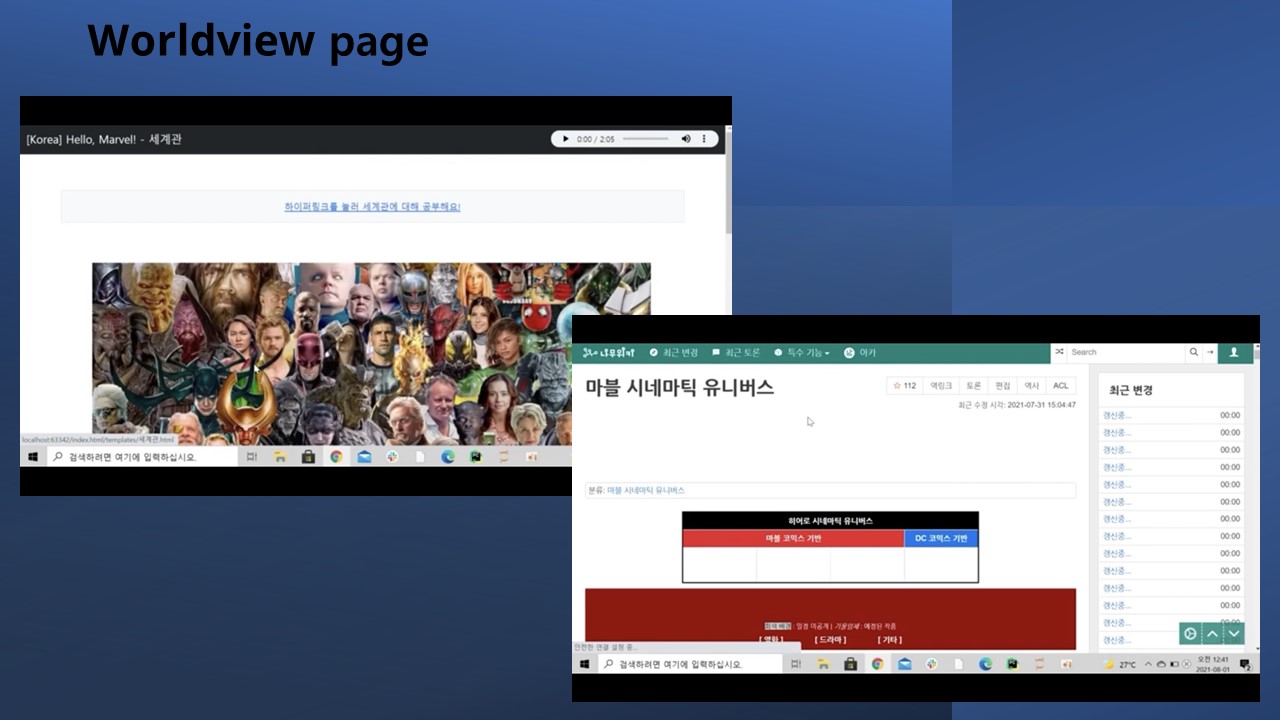This screenshot has width=1280, height=720.
Task: Click the 나무위키 logo in the green header
Action: 609,352
